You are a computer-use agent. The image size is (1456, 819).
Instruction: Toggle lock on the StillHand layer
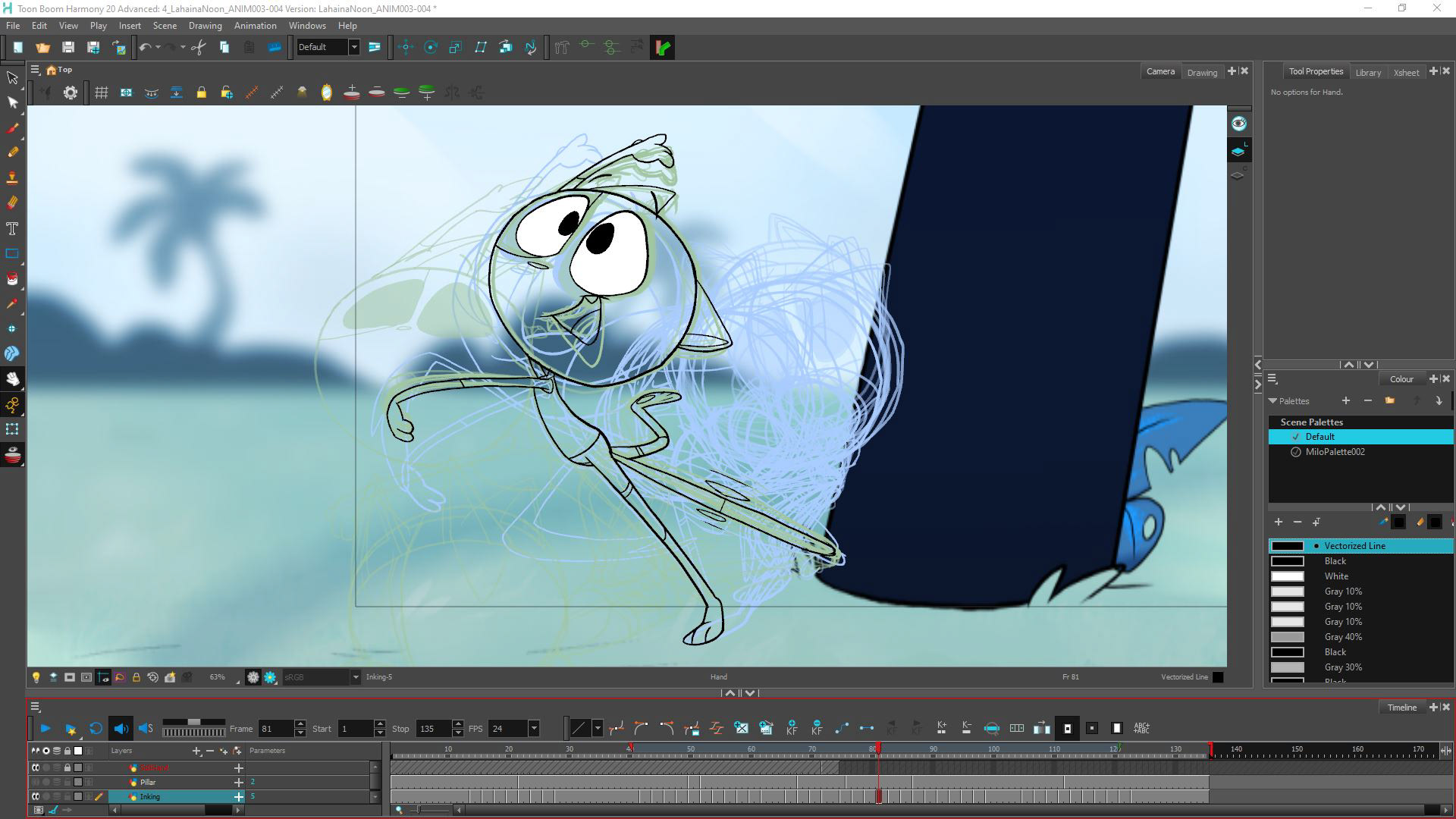pos(67,767)
